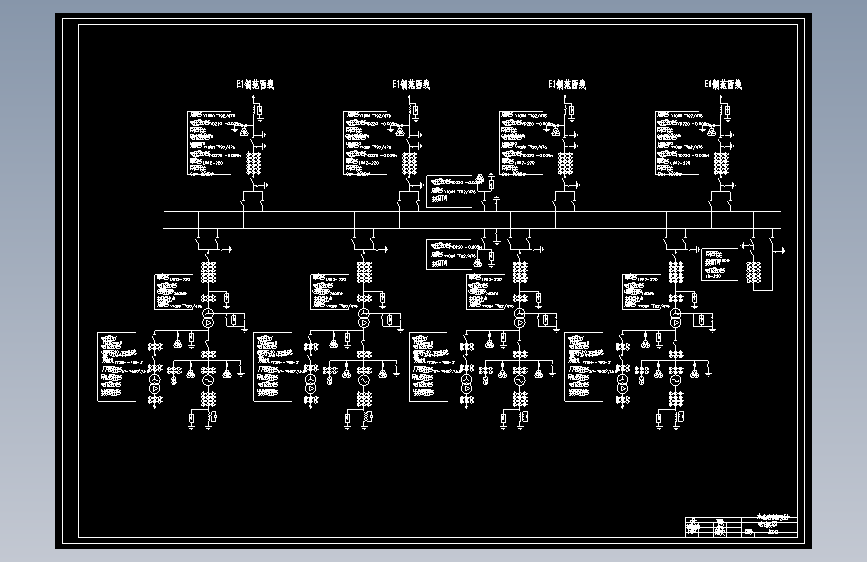The height and width of the screenshot is (562, 867).
Task: Click the first E1 feeder heading
Action: click(255, 85)
